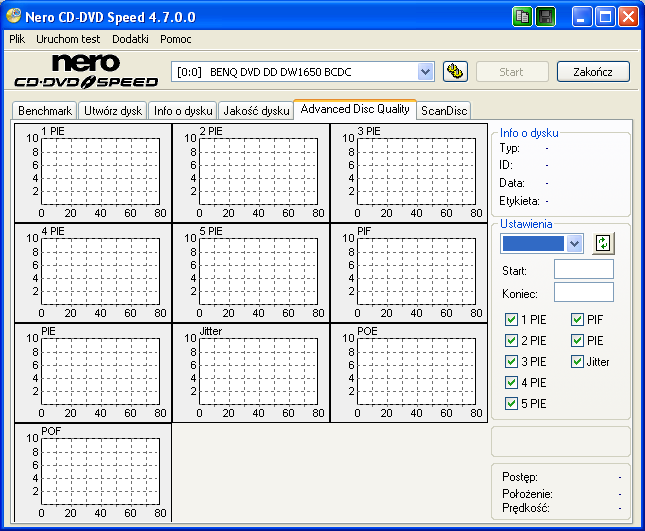Disable the 5 PIE checkbox
The height and width of the screenshot is (531, 645).
coord(511,403)
